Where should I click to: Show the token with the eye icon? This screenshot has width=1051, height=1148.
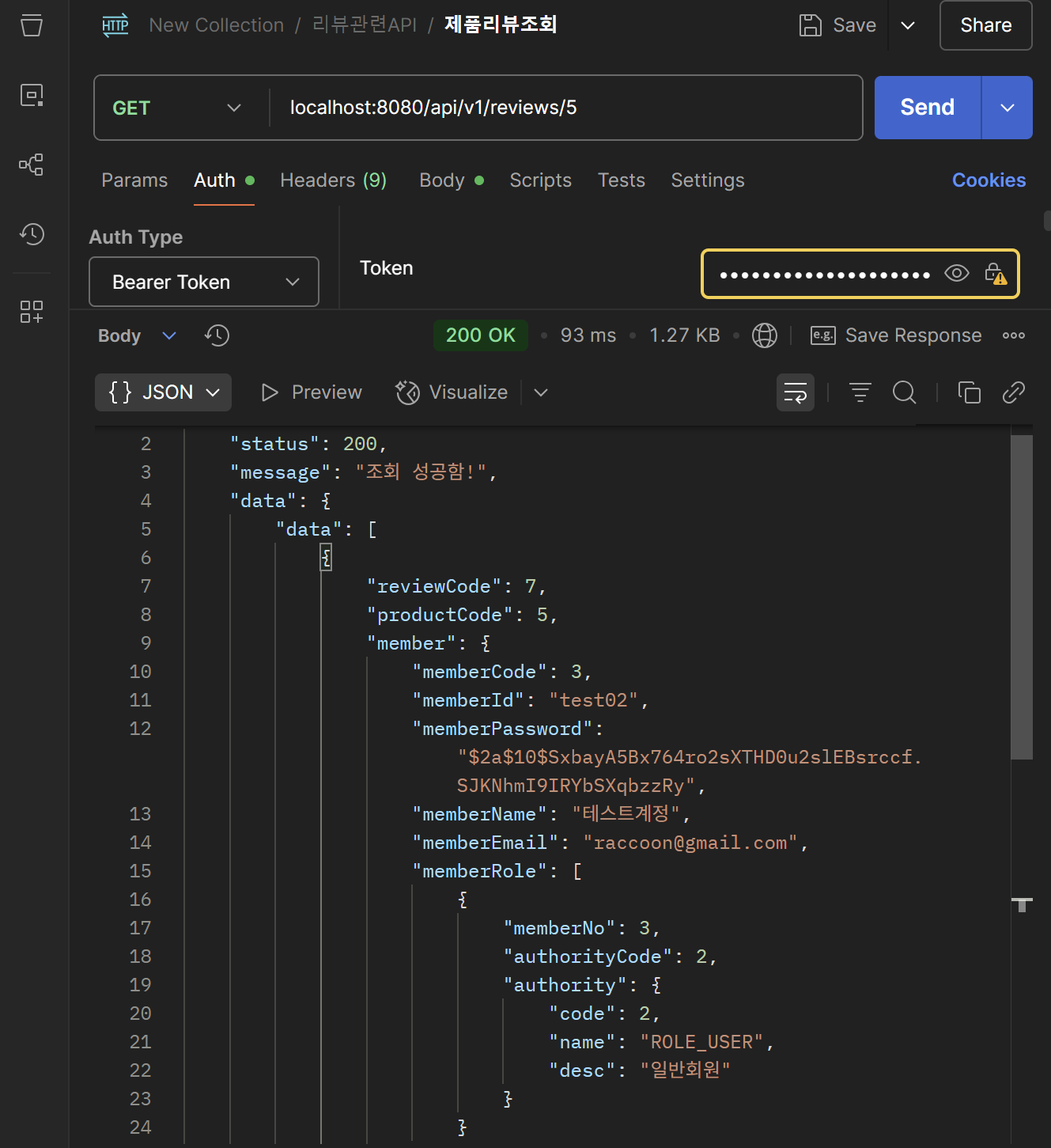957,274
